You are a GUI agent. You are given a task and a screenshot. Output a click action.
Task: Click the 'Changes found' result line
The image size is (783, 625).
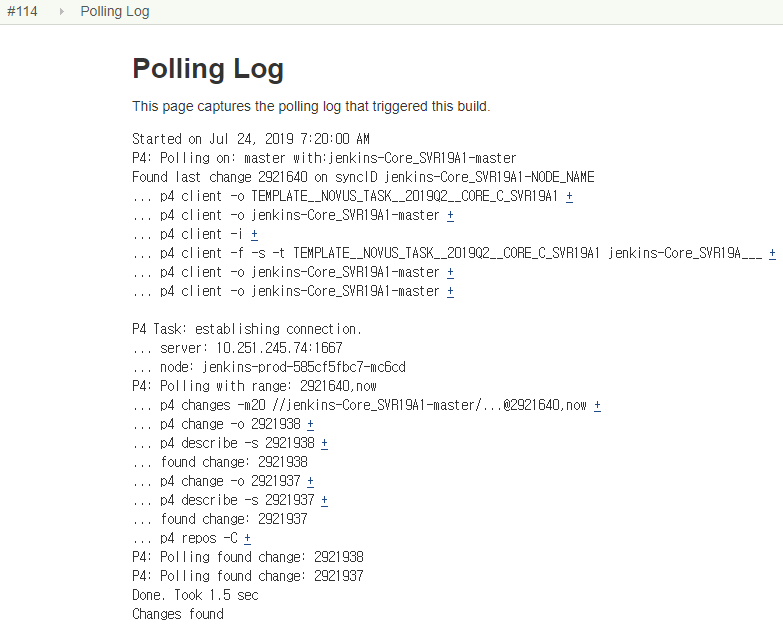178,614
